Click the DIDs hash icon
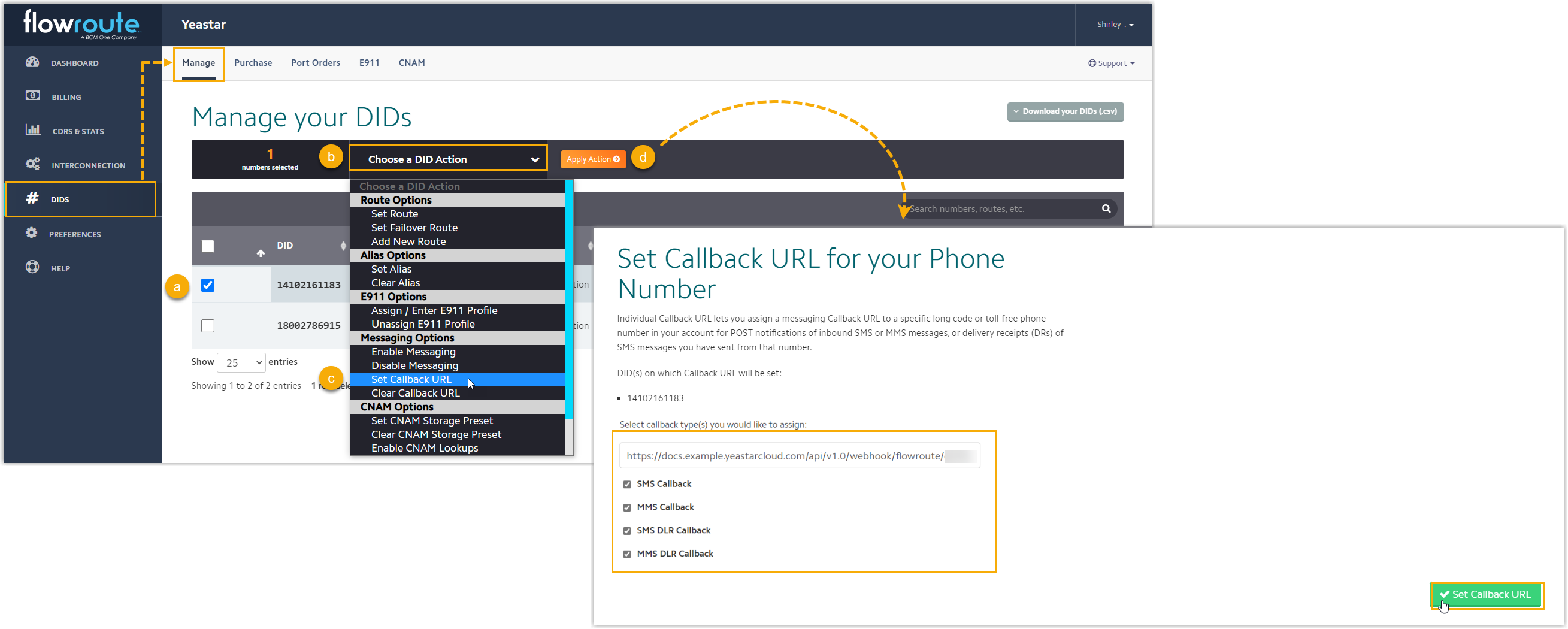This screenshot has width=1568, height=629. [x=32, y=198]
